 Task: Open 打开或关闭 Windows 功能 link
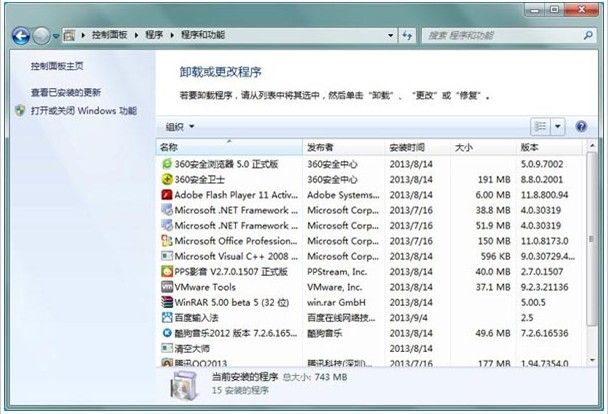coord(84,111)
